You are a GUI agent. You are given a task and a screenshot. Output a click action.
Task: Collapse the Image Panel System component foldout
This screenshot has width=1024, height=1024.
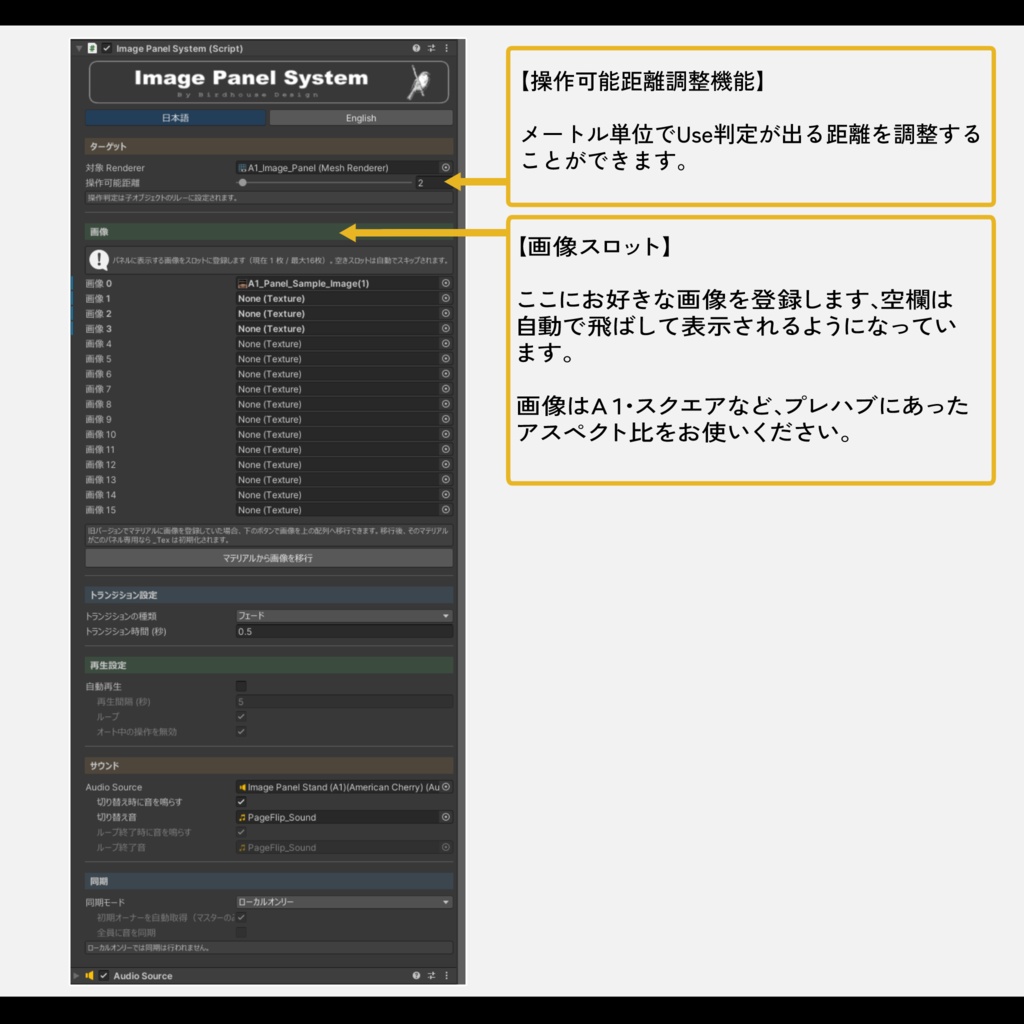coord(78,48)
